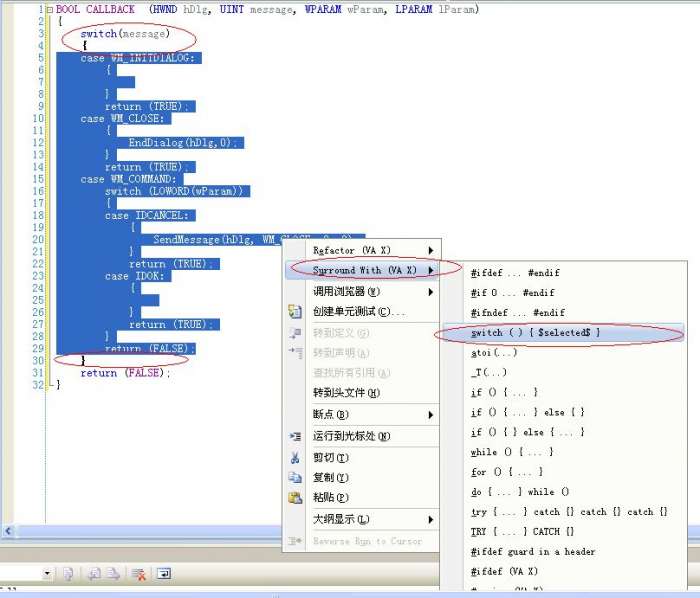Click the Reverse Run to Cursor icon
Viewport: 700px width, 598px height.
pos(295,541)
